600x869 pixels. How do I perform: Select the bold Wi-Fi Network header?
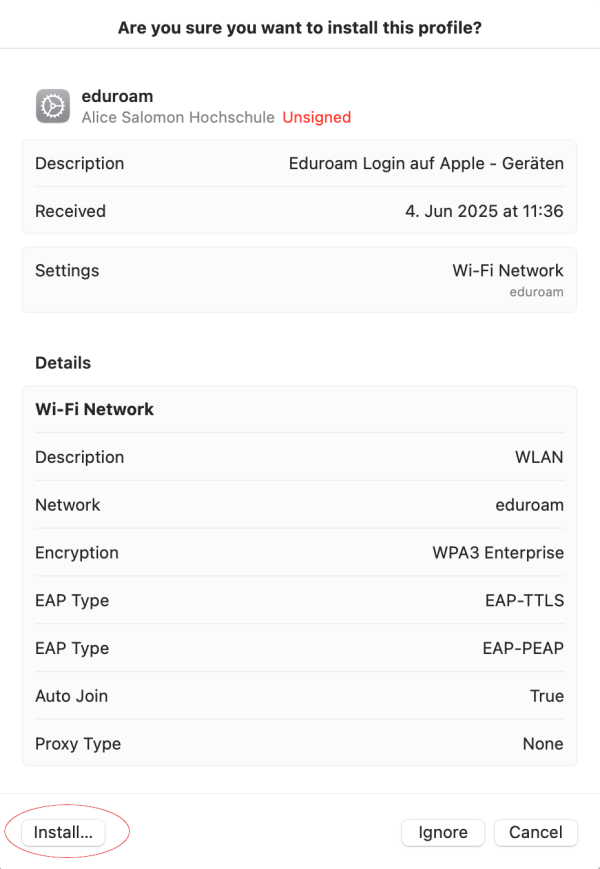(x=95, y=409)
